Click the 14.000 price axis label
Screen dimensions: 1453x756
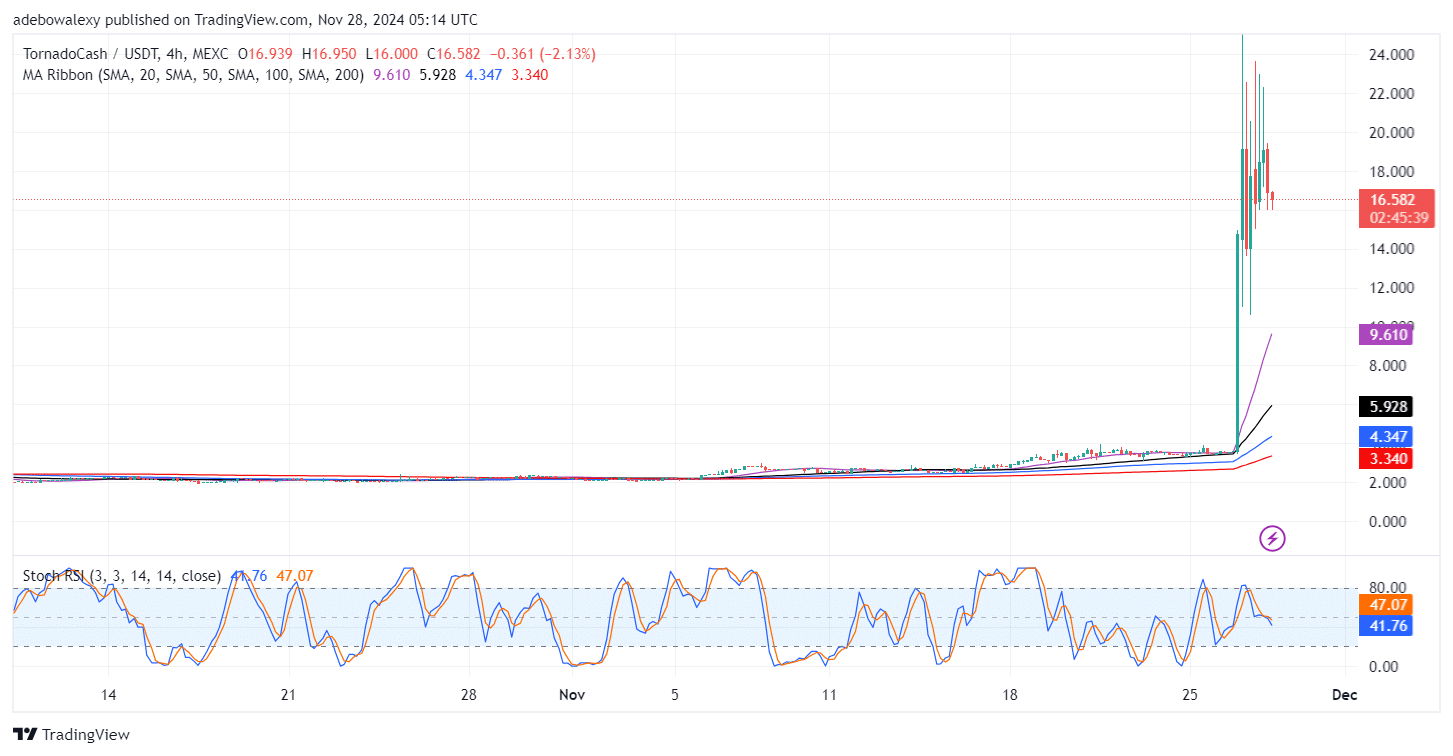coord(1392,249)
